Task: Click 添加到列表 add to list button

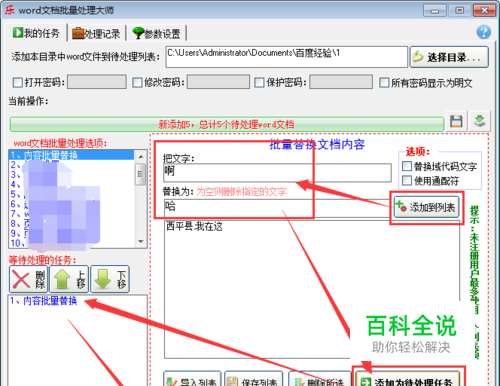Action: point(426,207)
